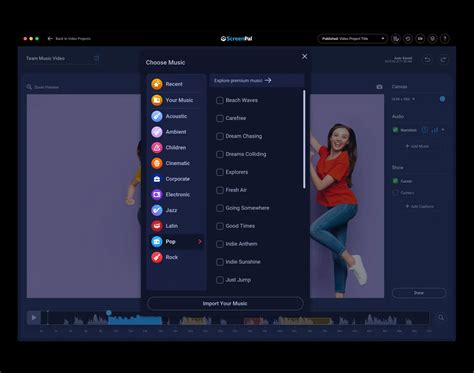Play the video from the timeline
Screen dimensions: 474x373
[x=34, y=318]
